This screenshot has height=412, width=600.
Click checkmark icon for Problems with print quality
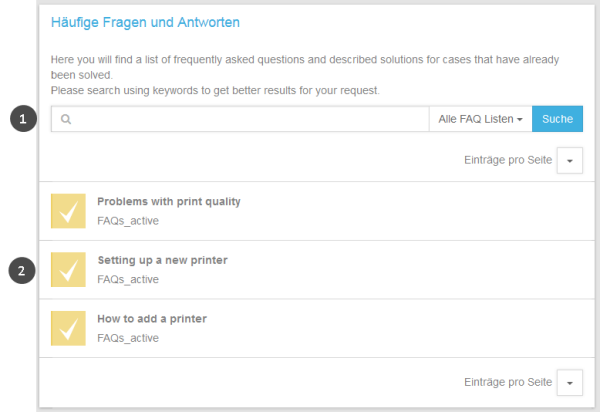click(x=68, y=211)
